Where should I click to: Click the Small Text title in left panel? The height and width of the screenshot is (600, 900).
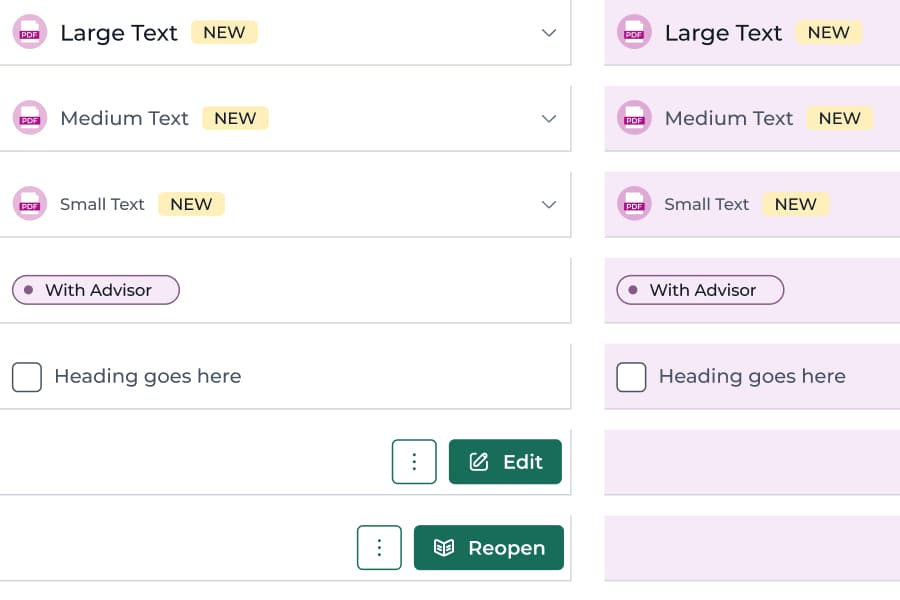(x=102, y=204)
